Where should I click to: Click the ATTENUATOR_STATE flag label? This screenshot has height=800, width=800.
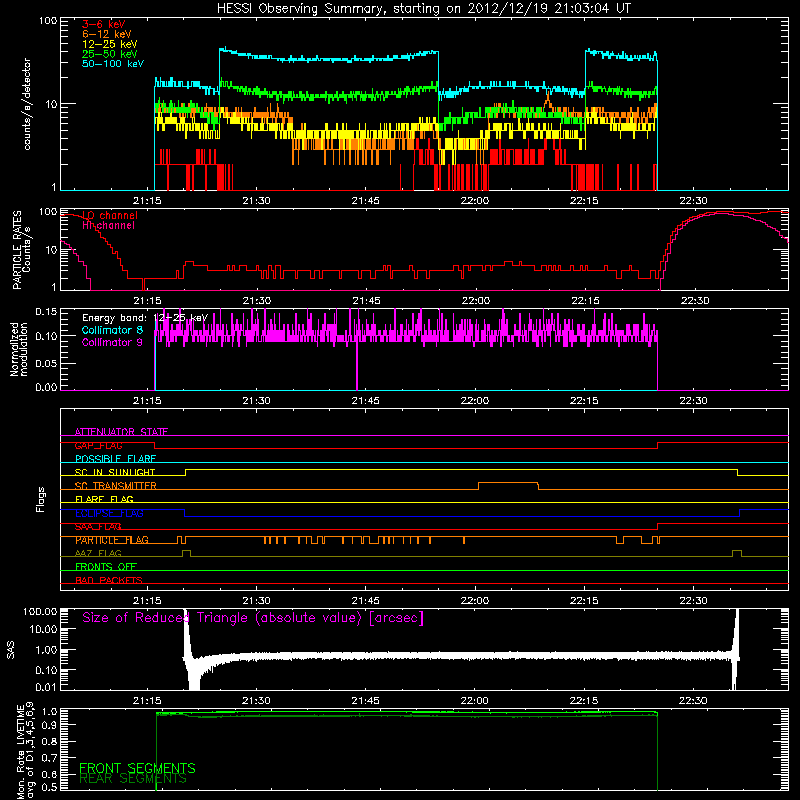pos(121,432)
